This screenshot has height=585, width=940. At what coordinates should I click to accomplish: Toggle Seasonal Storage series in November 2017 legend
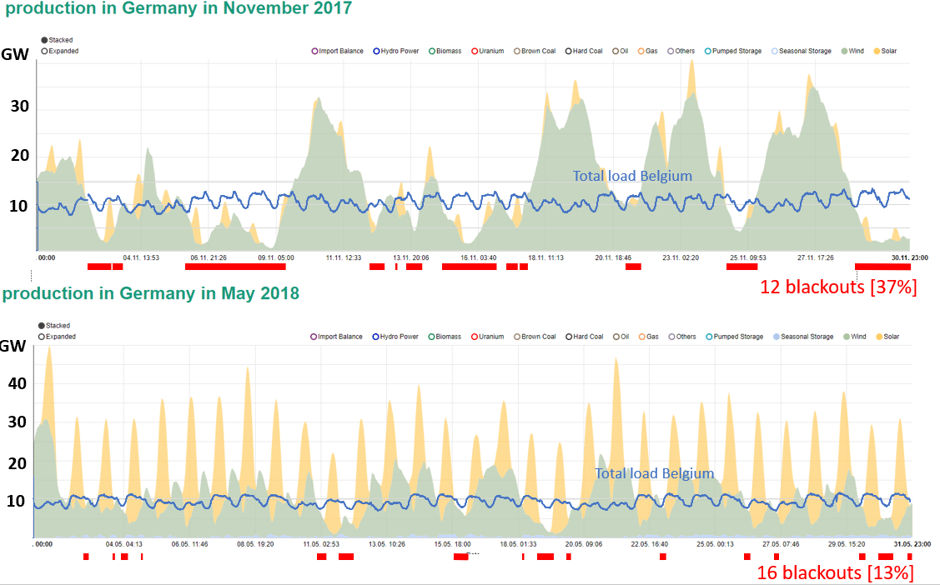(801, 51)
